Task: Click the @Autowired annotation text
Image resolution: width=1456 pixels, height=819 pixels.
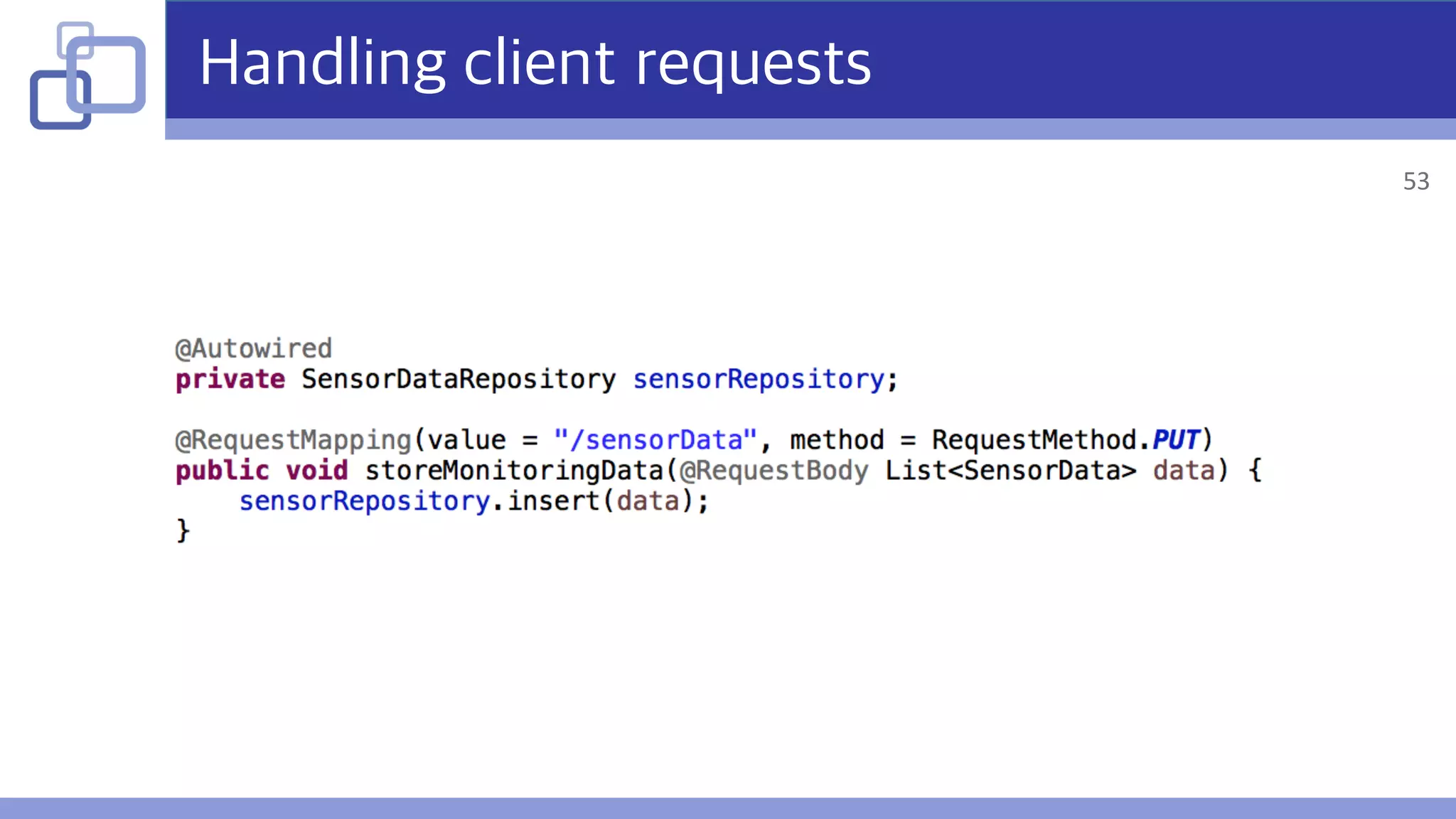Action: [x=254, y=348]
